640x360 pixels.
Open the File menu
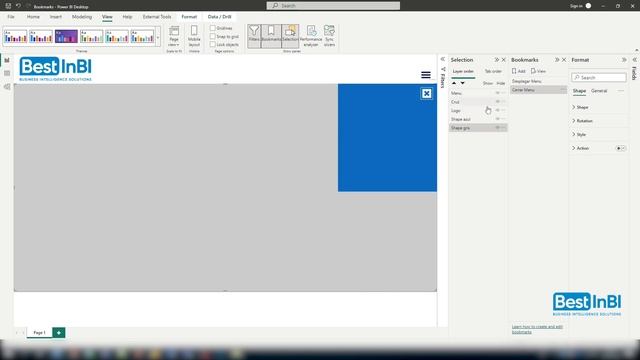click(11, 17)
